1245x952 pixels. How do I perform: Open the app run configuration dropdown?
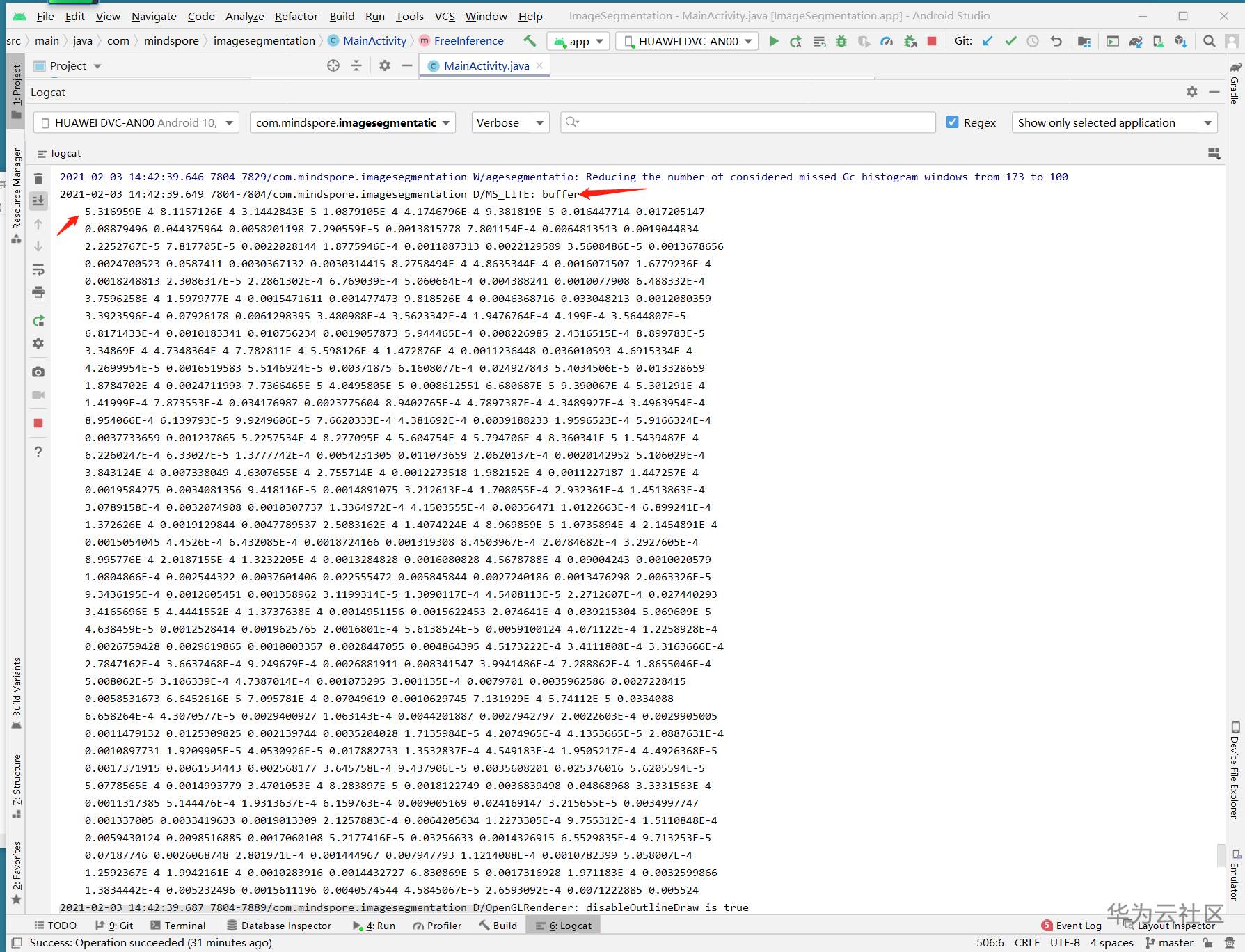[578, 41]
